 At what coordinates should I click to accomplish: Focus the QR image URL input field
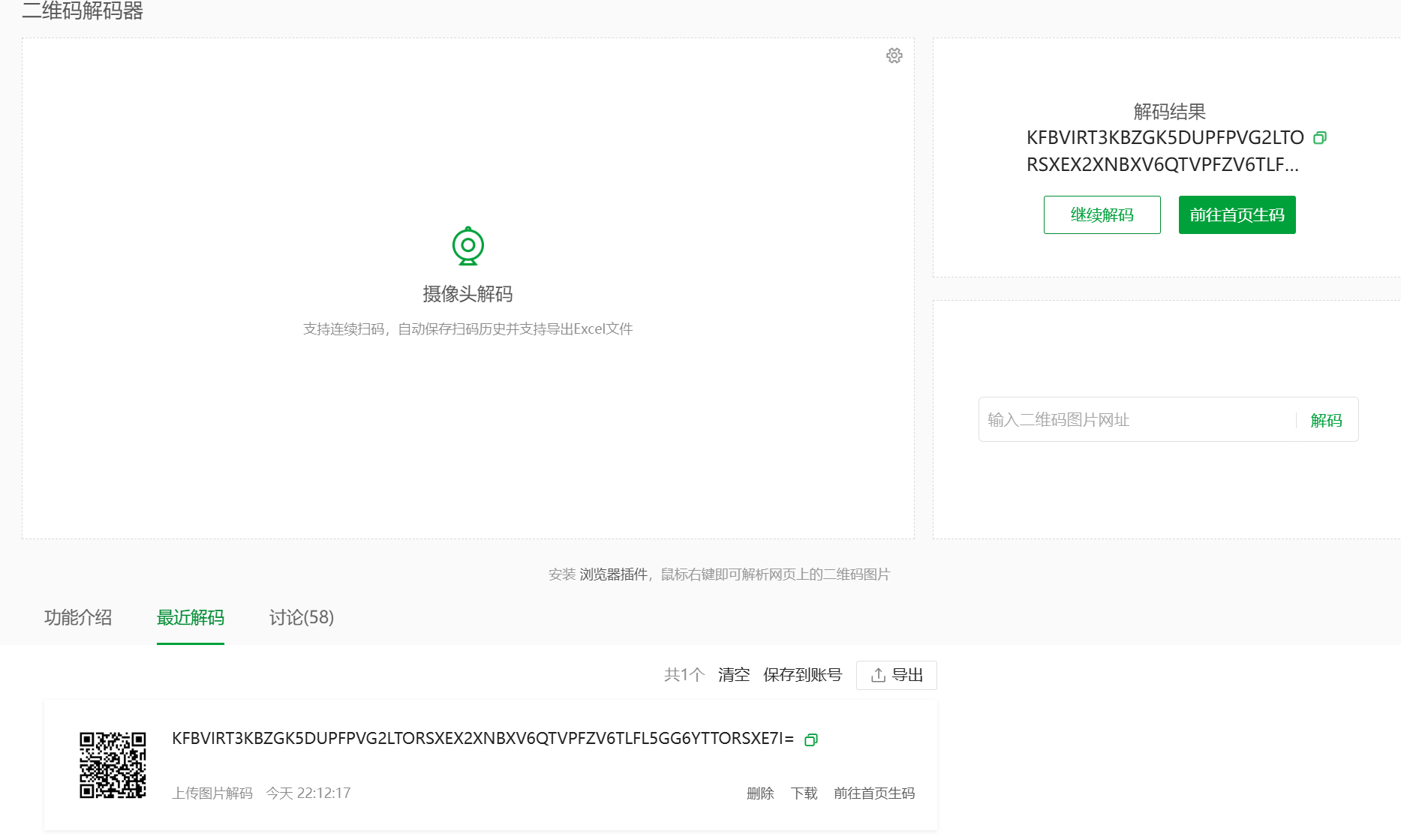(x=1138, y=419)
